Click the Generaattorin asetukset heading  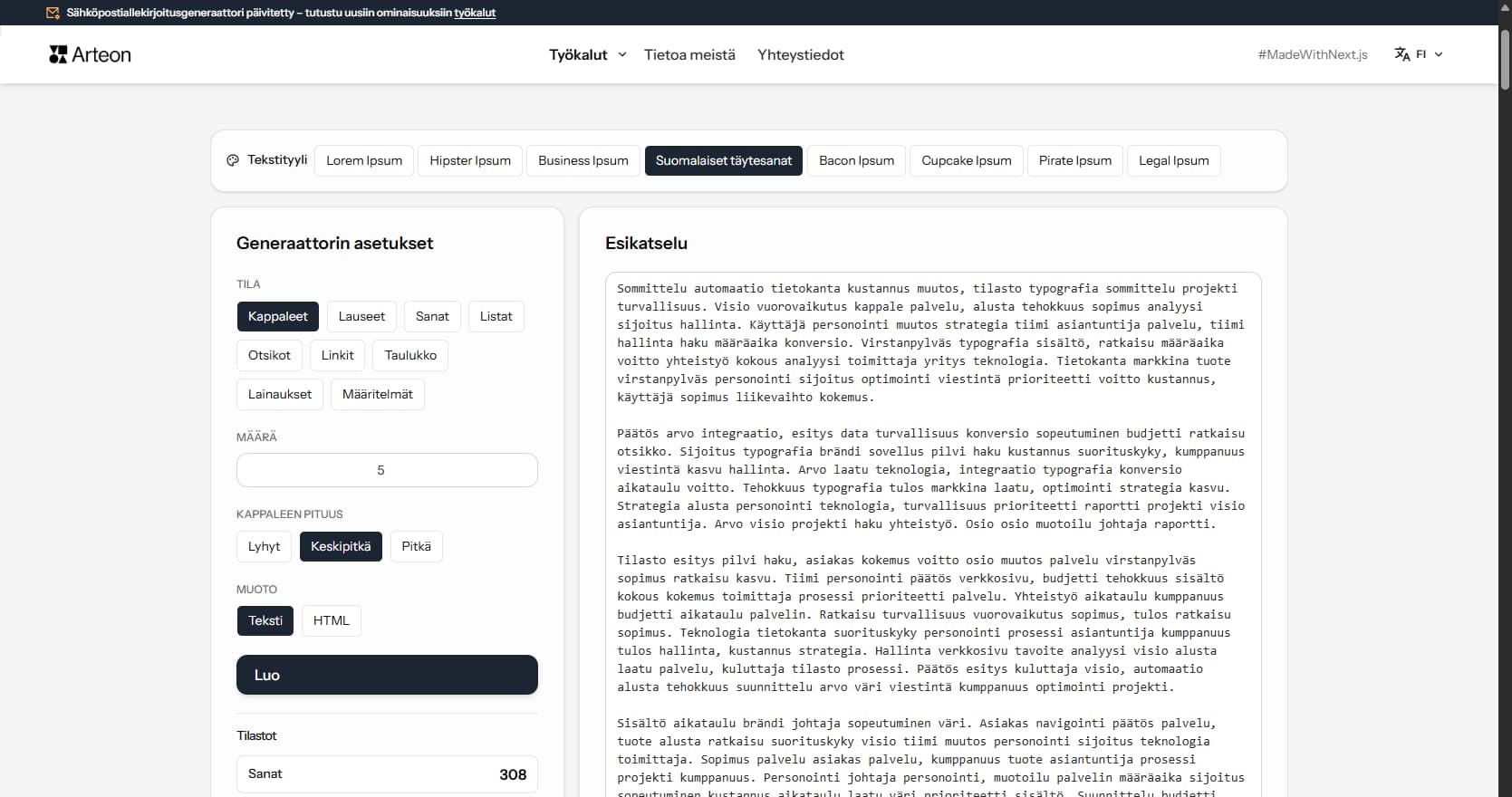335,243
